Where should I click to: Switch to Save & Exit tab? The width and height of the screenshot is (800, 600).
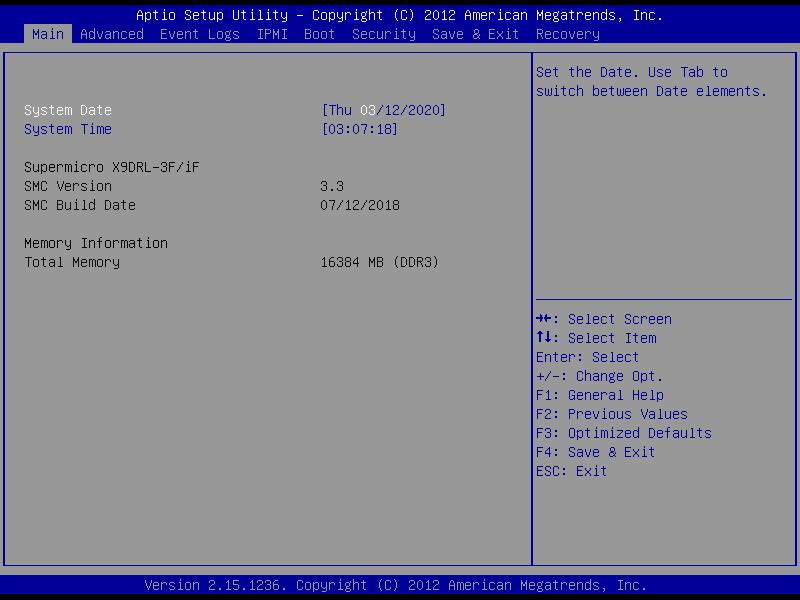(x=475, y=34)
